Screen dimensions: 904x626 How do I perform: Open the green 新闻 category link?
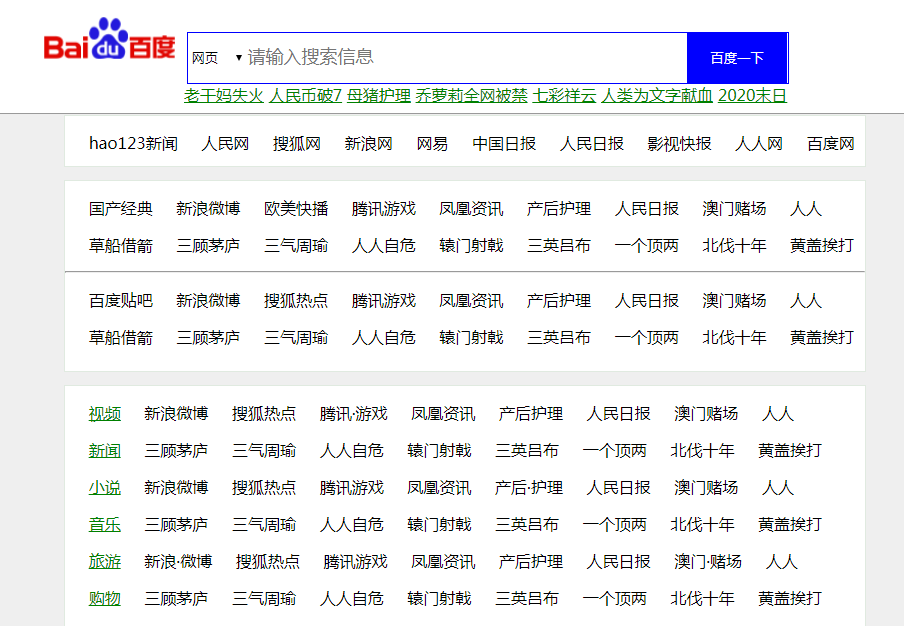click(x=104, y=451)
